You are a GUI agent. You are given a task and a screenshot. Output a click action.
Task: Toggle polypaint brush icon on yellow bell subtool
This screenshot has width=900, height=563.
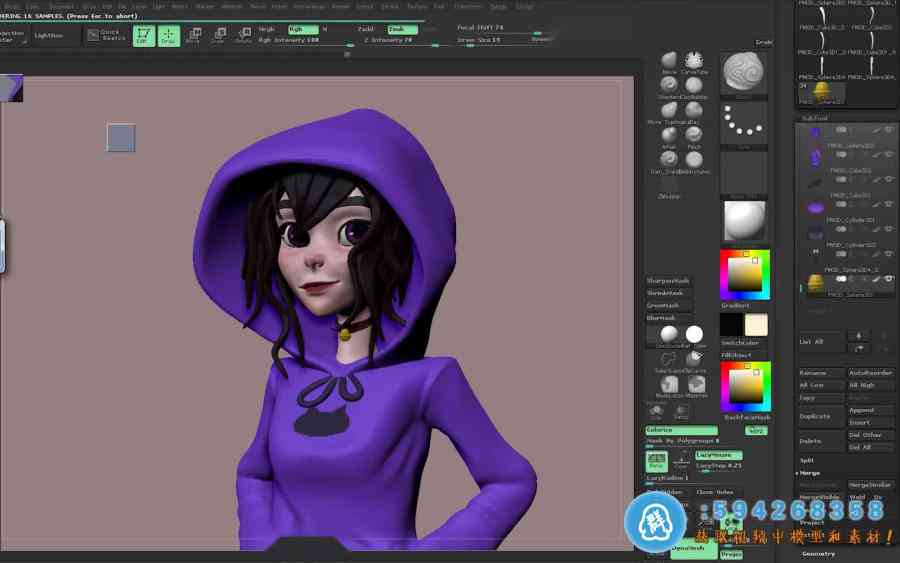pos(876,279)
